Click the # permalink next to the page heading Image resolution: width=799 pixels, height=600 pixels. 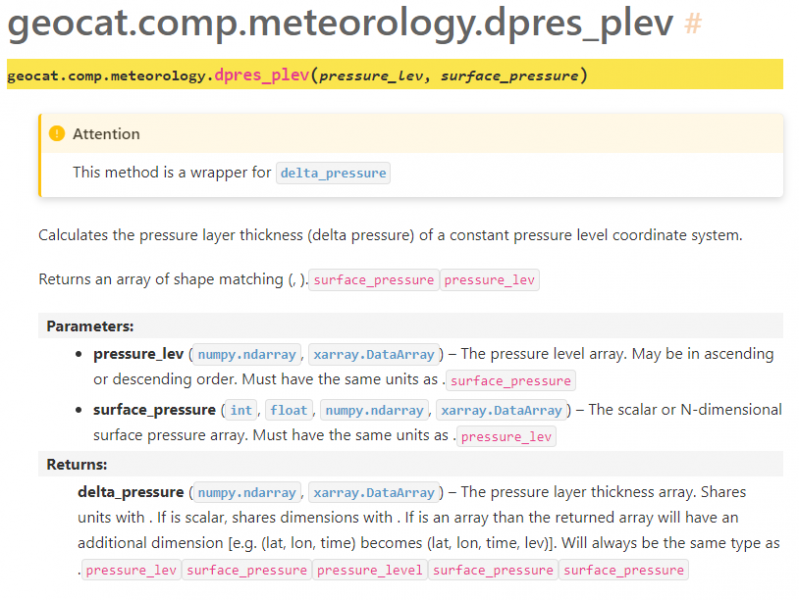692,24
